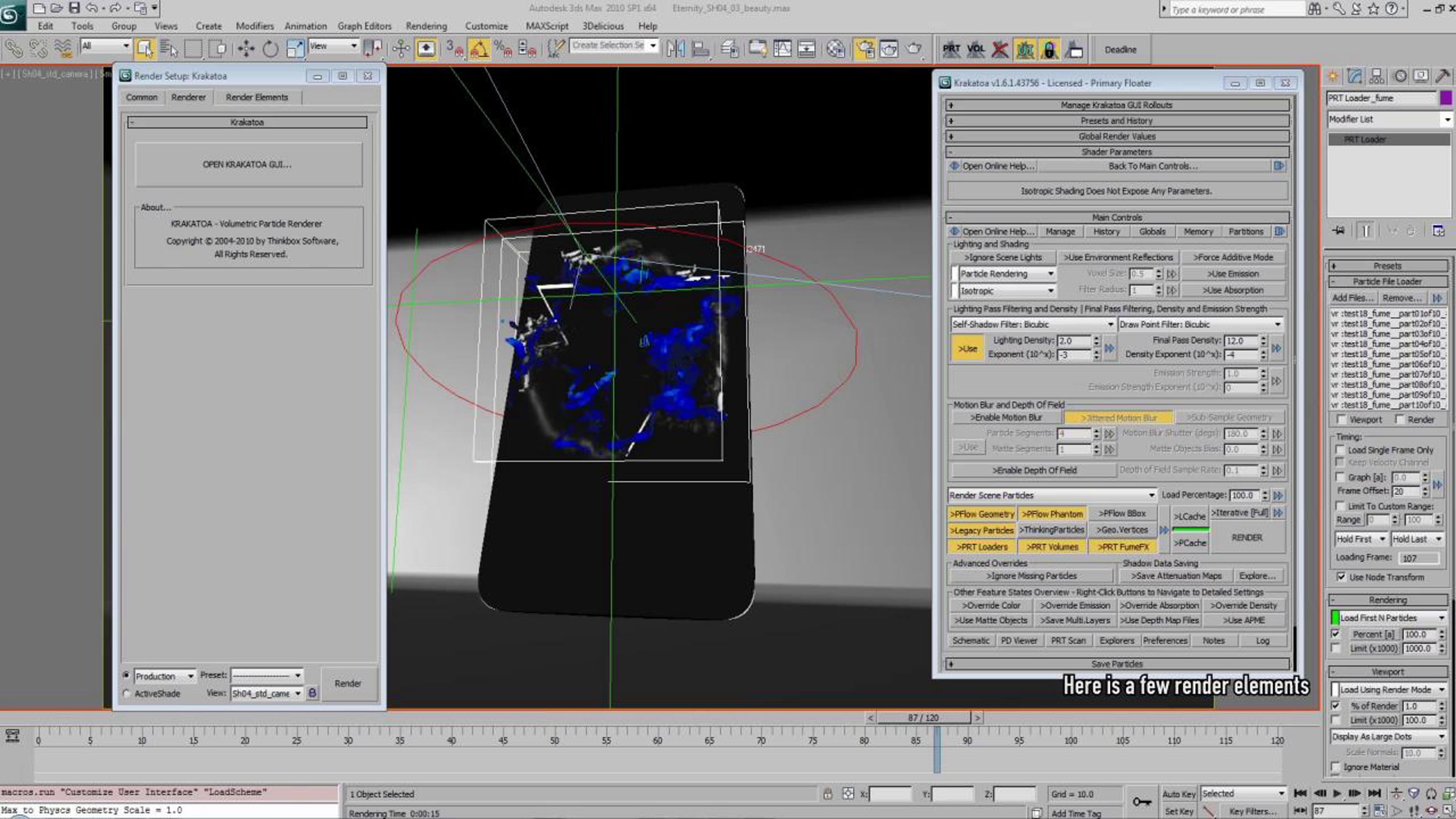Viewport: 1456px width, 819px height.
Task: Click the Krakatoa RENDER button
Action: [x=1247, y=538]
